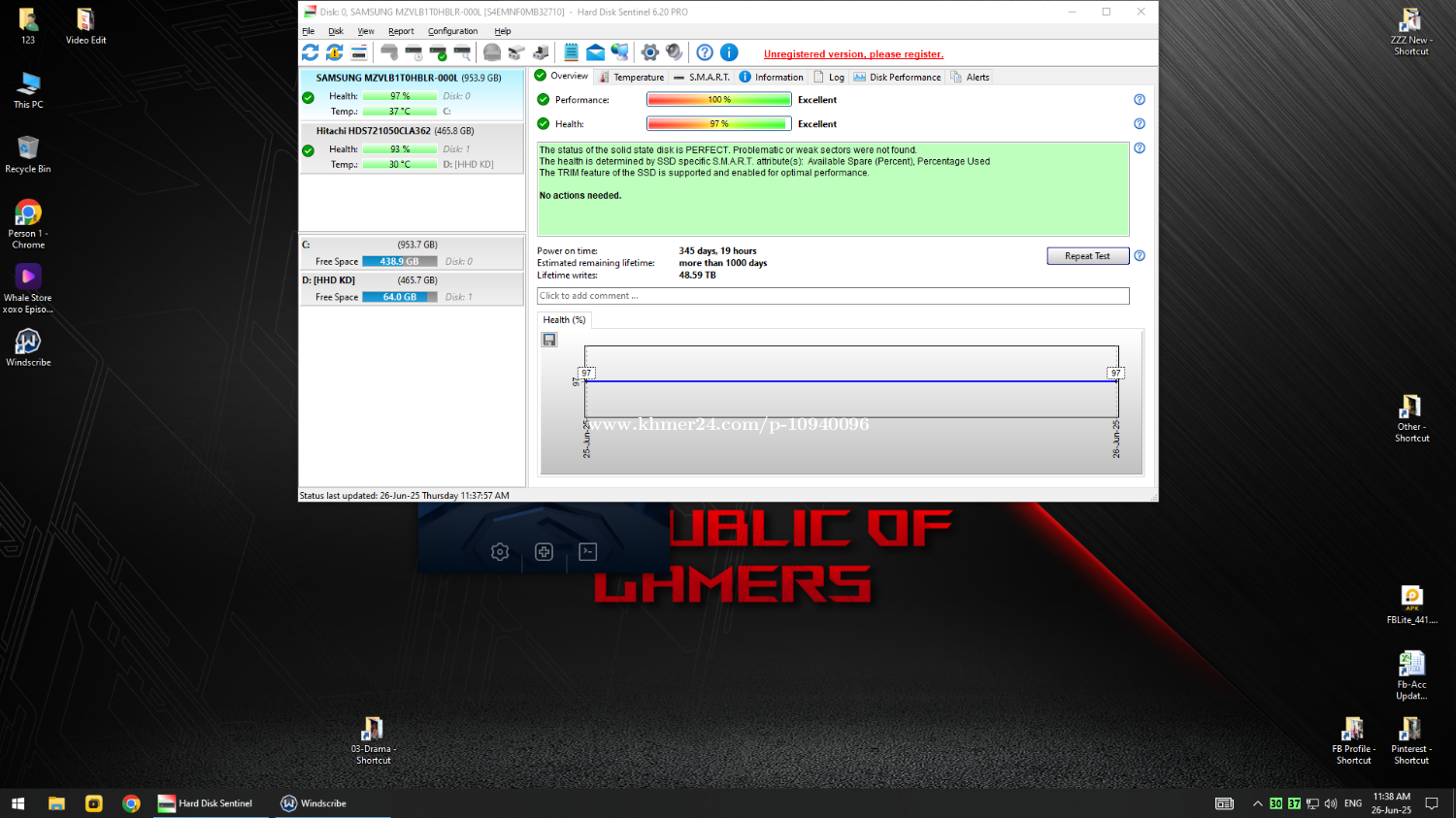Click the D: free space 64.0 GB bar

[x=400, y=297]
